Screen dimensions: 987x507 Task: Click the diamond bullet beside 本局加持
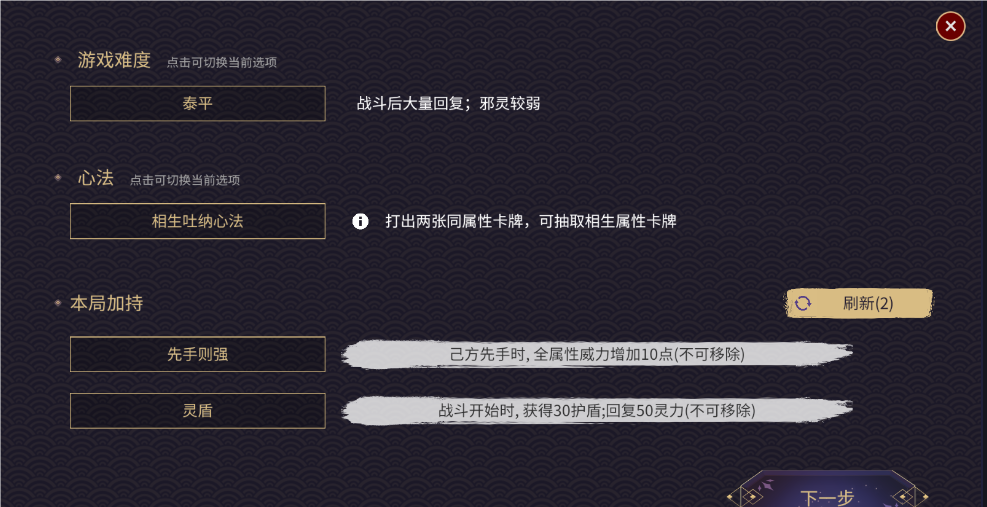pyautogui.click(x=58, y=302)
